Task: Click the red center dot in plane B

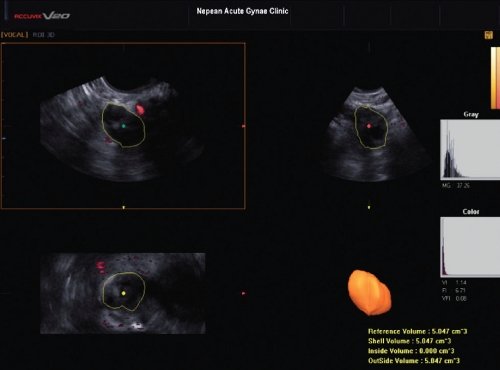Action: point(369,126)
